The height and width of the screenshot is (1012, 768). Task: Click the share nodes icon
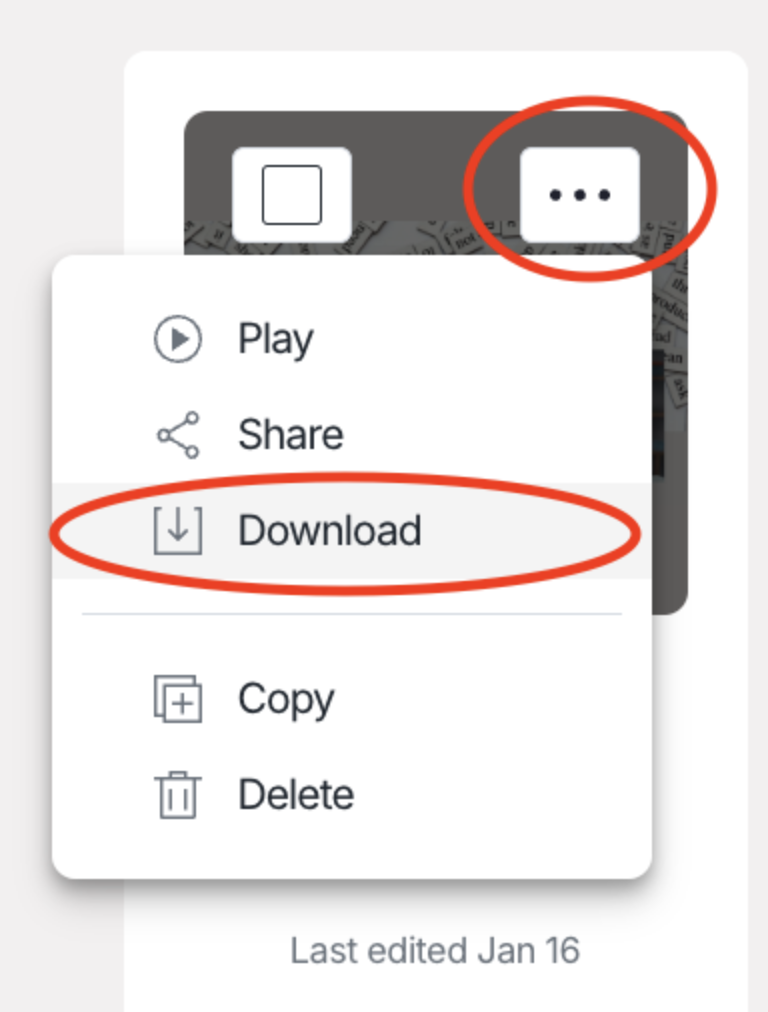[x=178, y=435]
